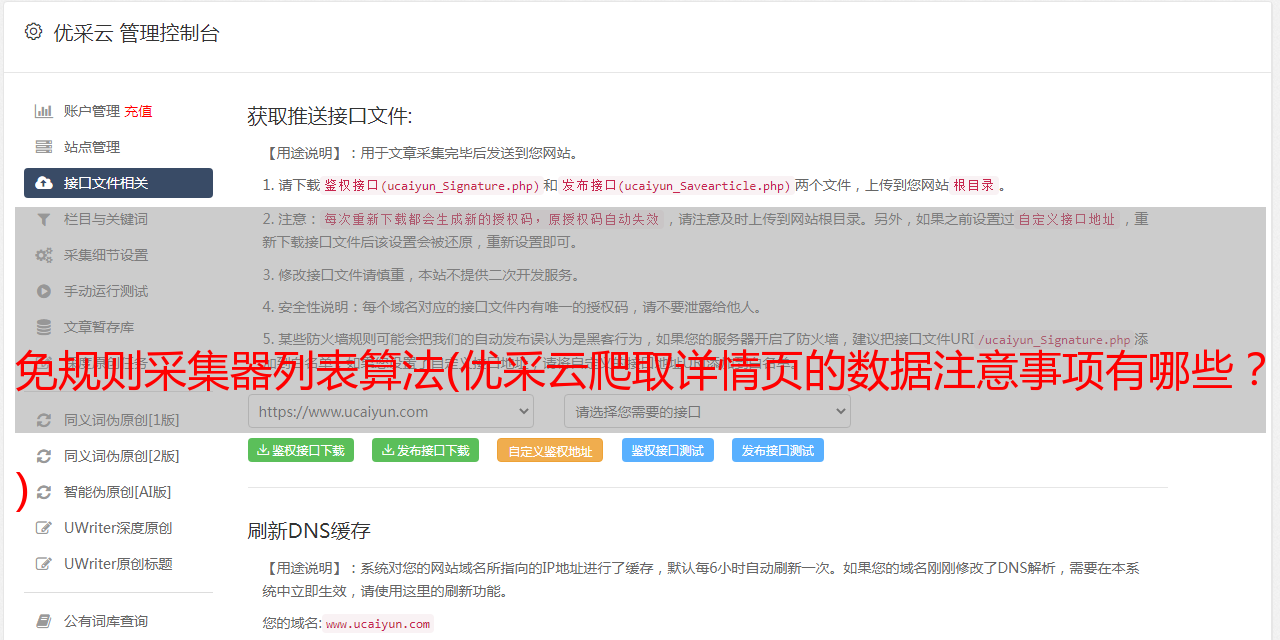Click the bar chart icon for 账户管理
Image resolution: width=1280 pixels, height=640 pixels.
(44, 111)
